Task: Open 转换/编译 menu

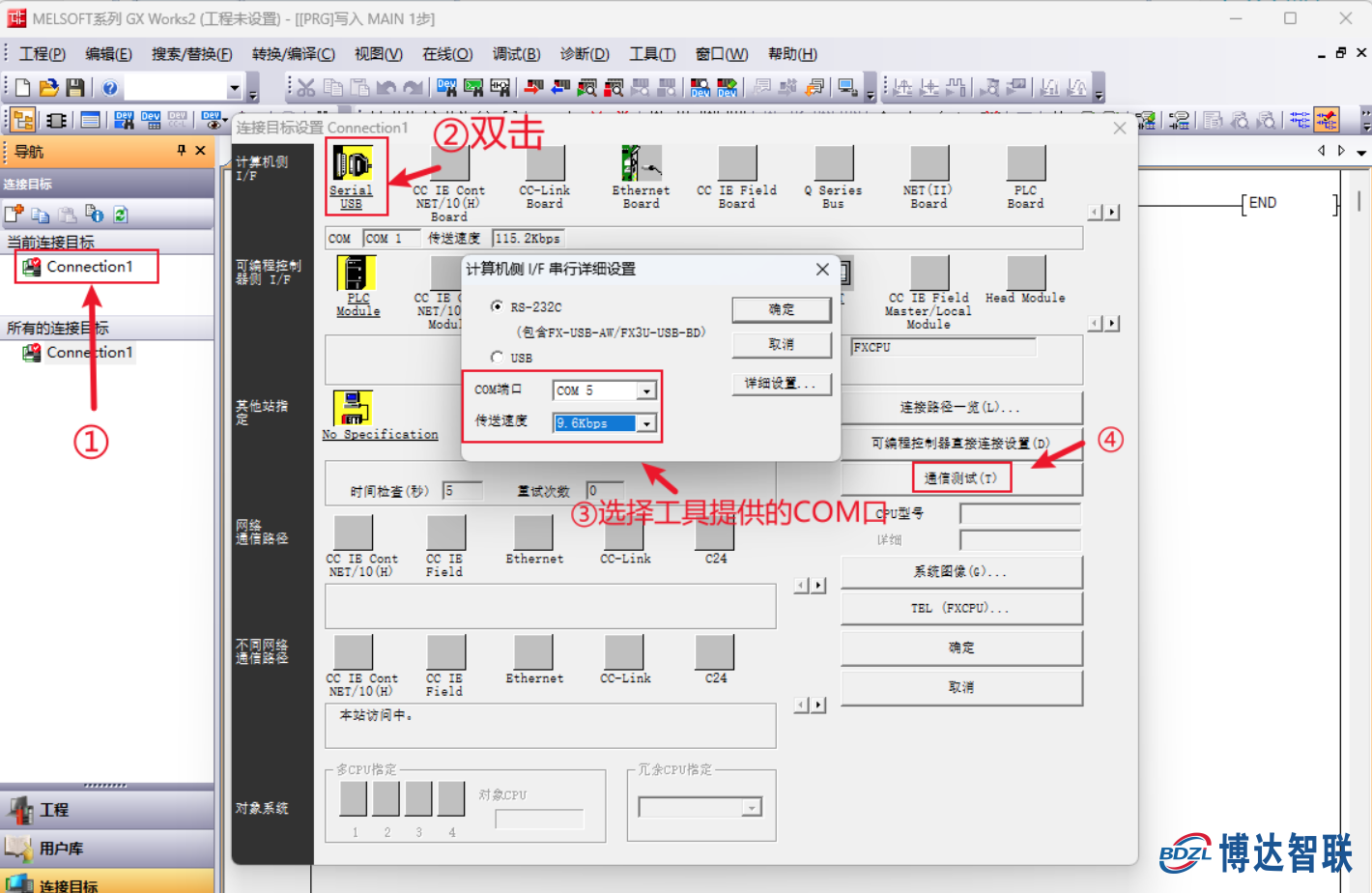Action: 294,54
